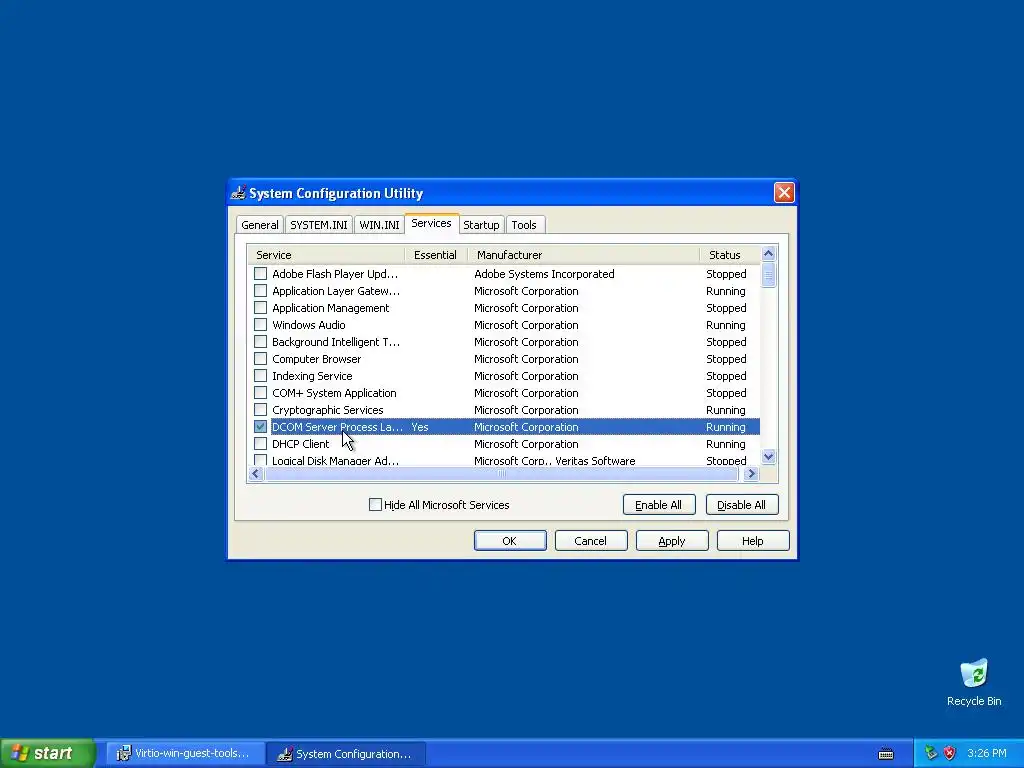Select the Cryptographic Services row name
1024x768 pixels.
[x=327, y=410]
